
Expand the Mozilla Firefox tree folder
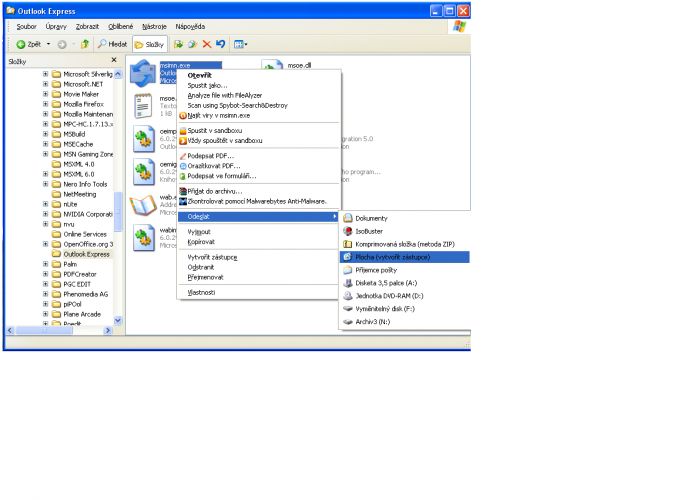coord(46,104)
